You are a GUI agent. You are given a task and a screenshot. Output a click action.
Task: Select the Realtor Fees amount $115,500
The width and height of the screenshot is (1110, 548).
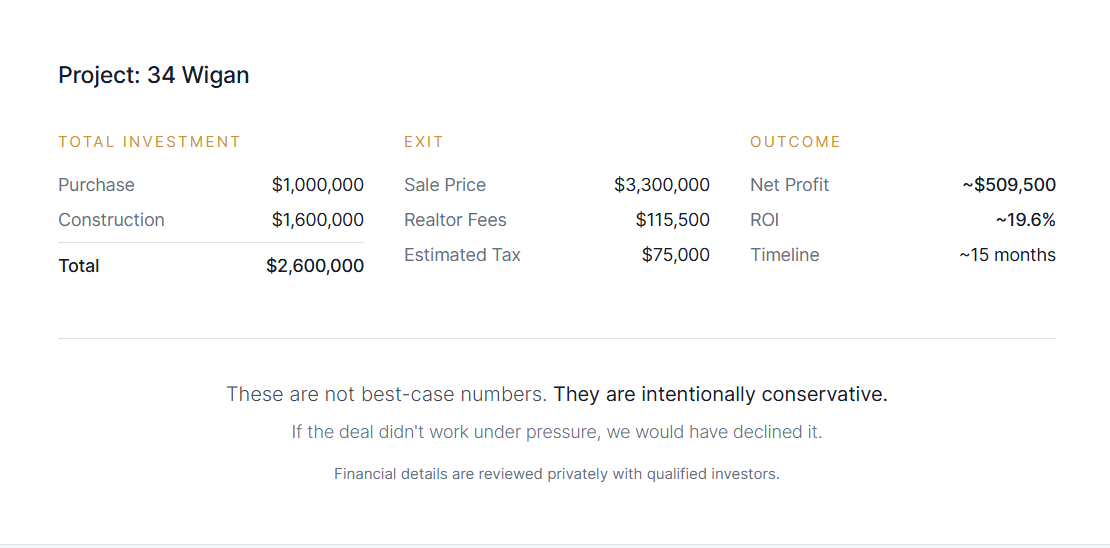coord(672,220)
